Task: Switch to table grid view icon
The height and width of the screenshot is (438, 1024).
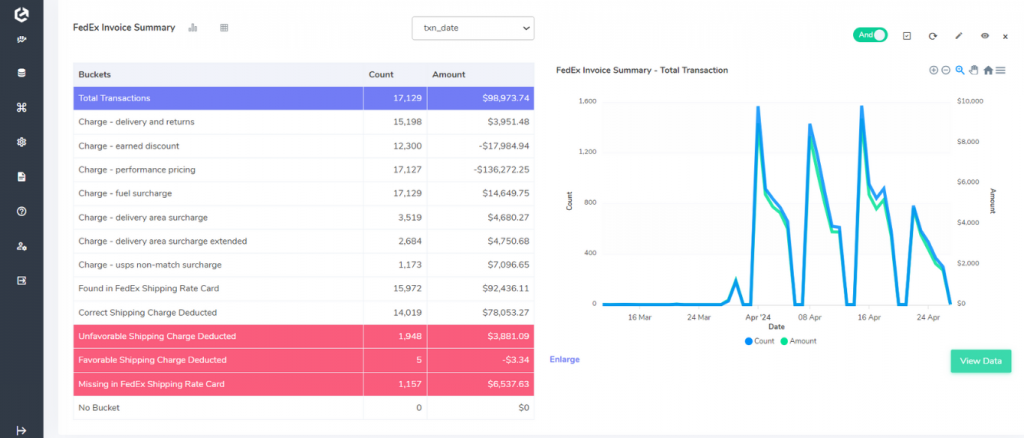Action: coord(224,27)
